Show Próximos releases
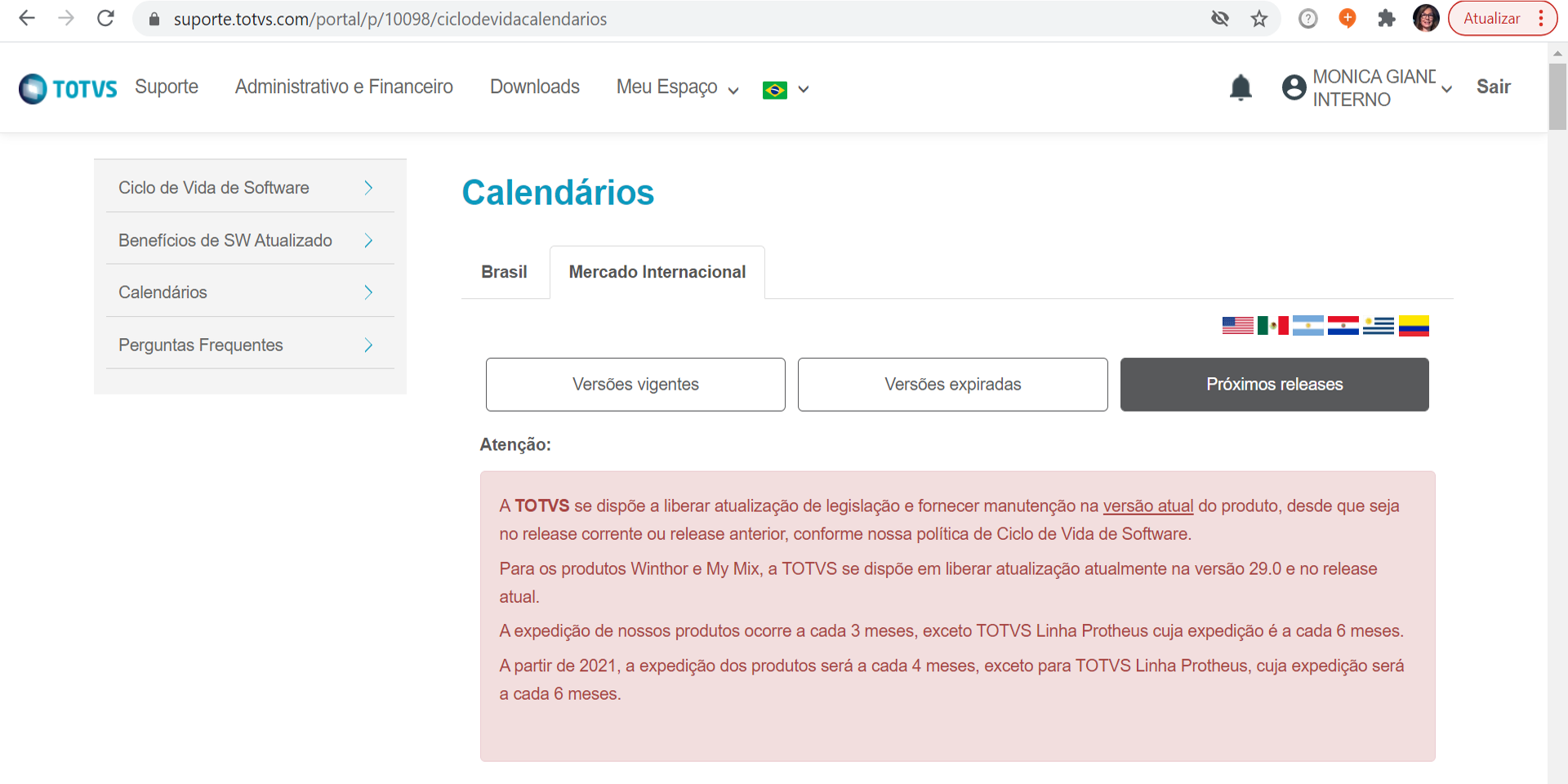Viewport: 1568px width, 784px height. click(1275, 385)
